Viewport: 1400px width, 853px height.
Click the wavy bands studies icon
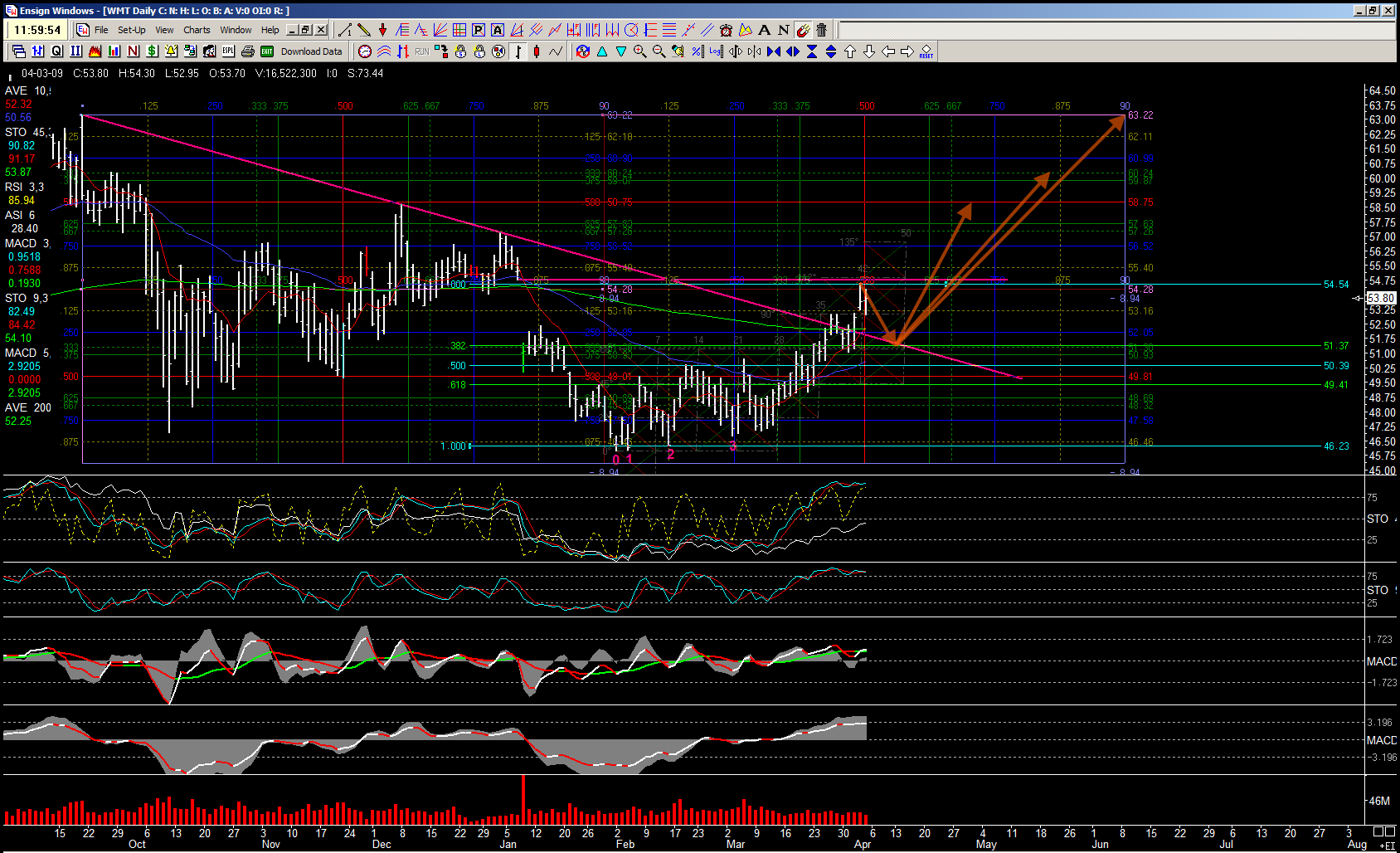pyautogui.click(x=384, y=51)
